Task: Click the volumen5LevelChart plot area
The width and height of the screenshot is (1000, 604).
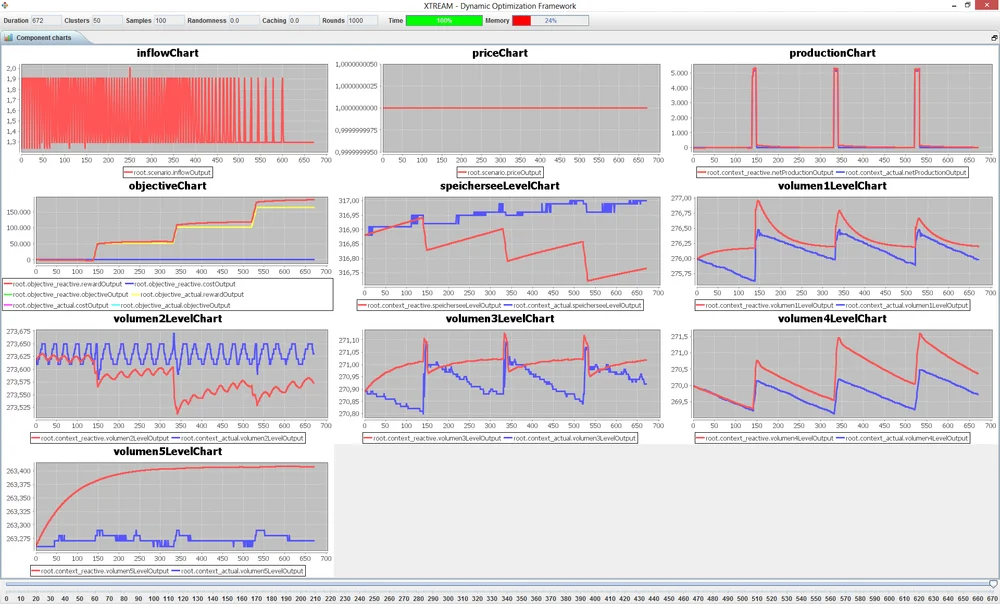Action: [x=181, y=507]
